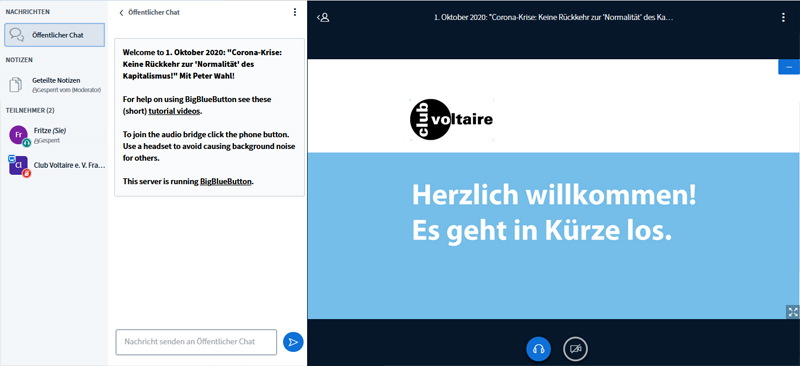800x366 pixels.
Task: Click the Fritze user avatar
Action: 18,135
